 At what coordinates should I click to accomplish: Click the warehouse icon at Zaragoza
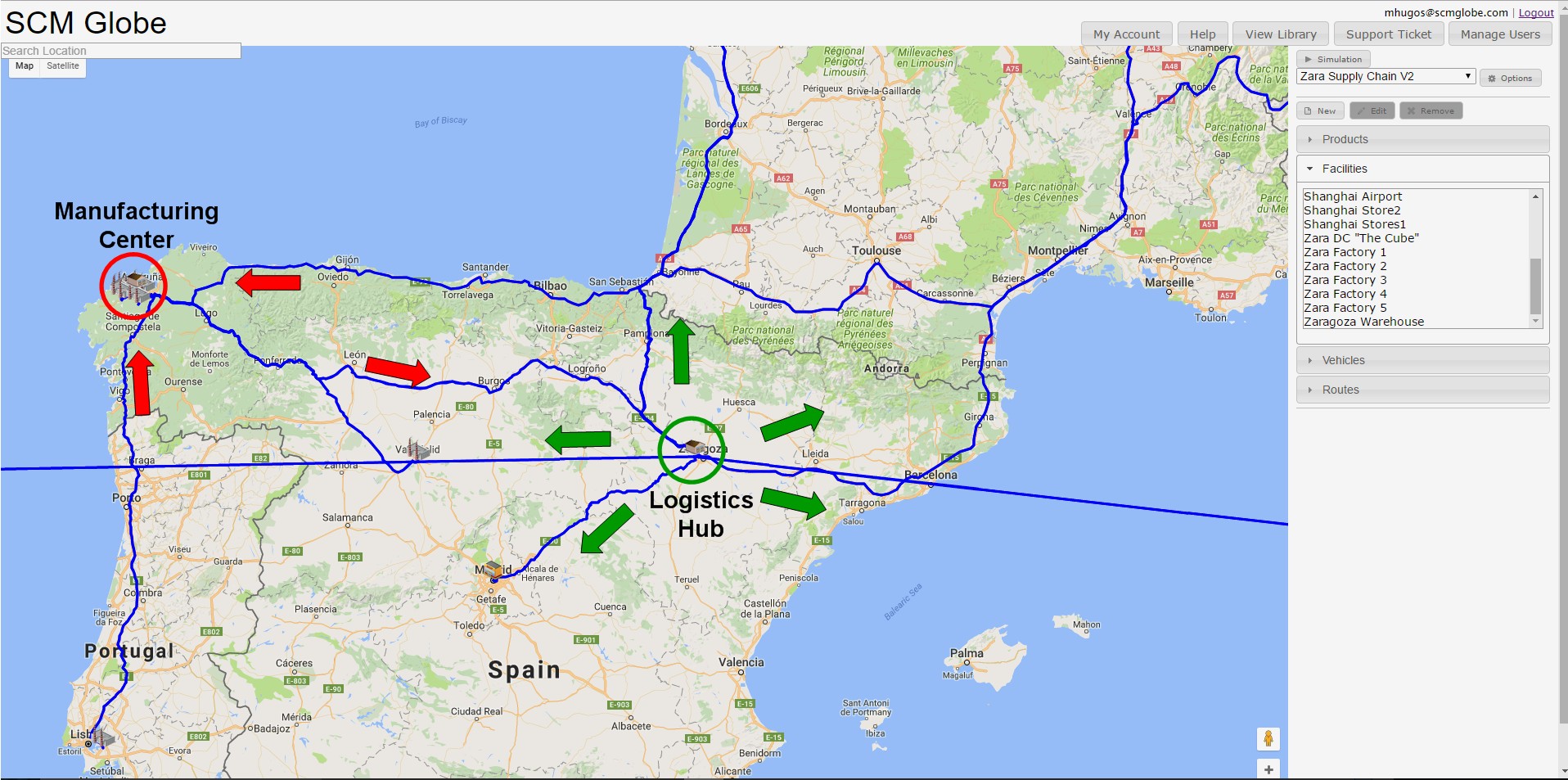click(x=693, y=447)
